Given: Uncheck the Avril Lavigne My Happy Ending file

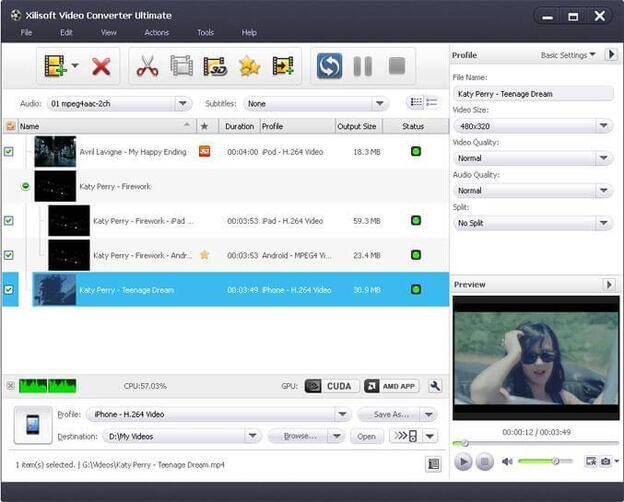Looking at the screenshot, I should [x=8, y=152].
